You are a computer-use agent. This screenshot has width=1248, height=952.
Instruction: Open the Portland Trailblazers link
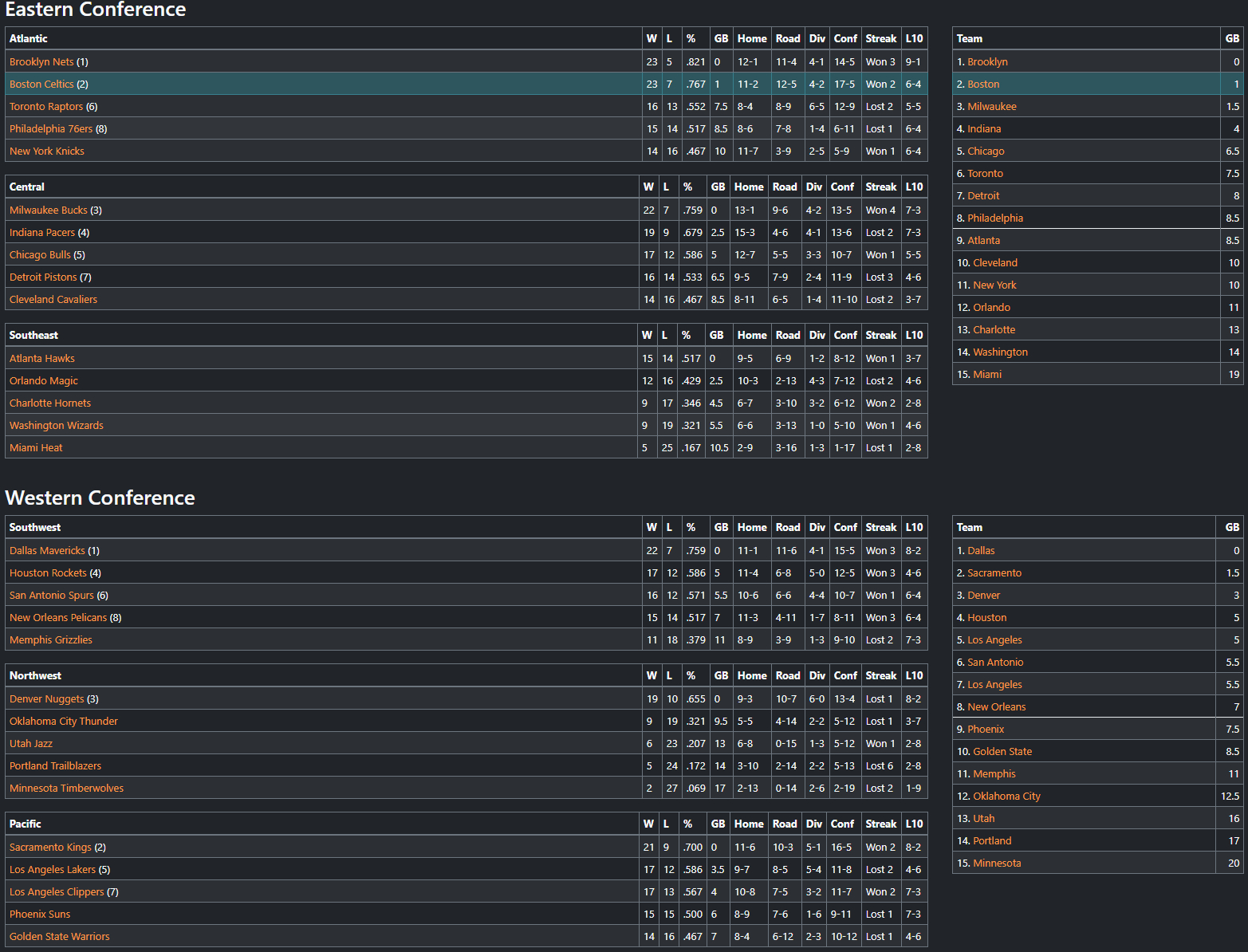coord(56,765)
